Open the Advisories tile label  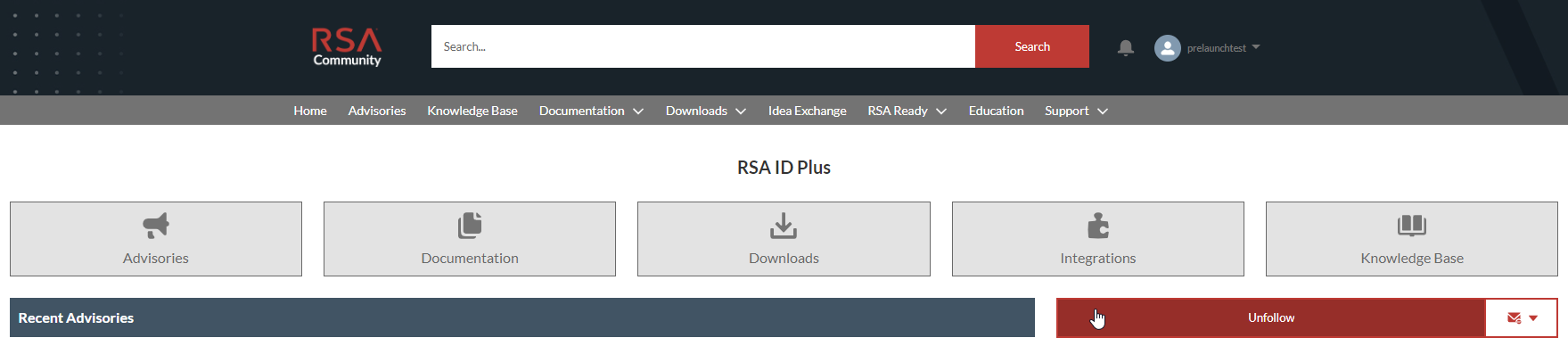pyautogui.click(x=156, y=259)
